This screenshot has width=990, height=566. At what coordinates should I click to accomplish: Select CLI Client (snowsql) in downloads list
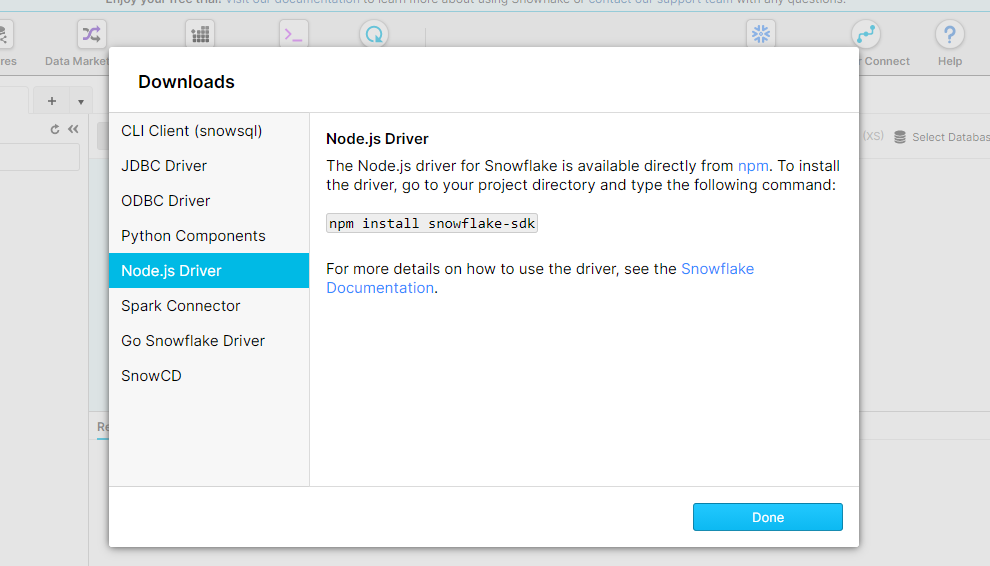(209, 131)
